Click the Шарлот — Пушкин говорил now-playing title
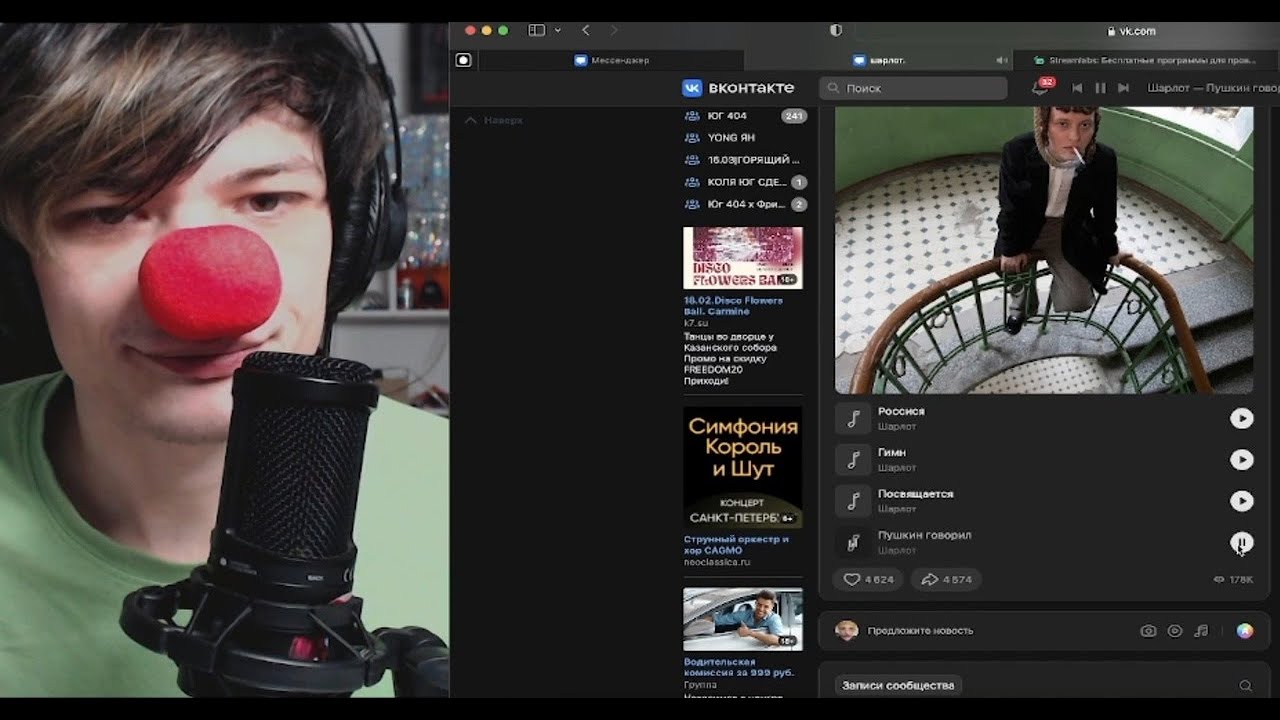The image size is (1280, 720). tap(1213, 88)
